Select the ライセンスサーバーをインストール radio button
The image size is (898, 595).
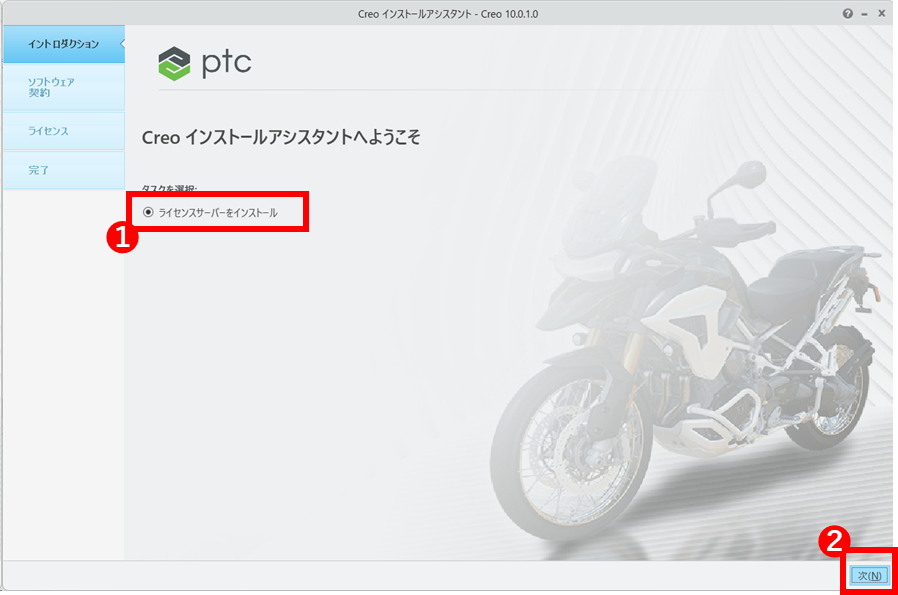click(x=148, y=212)
